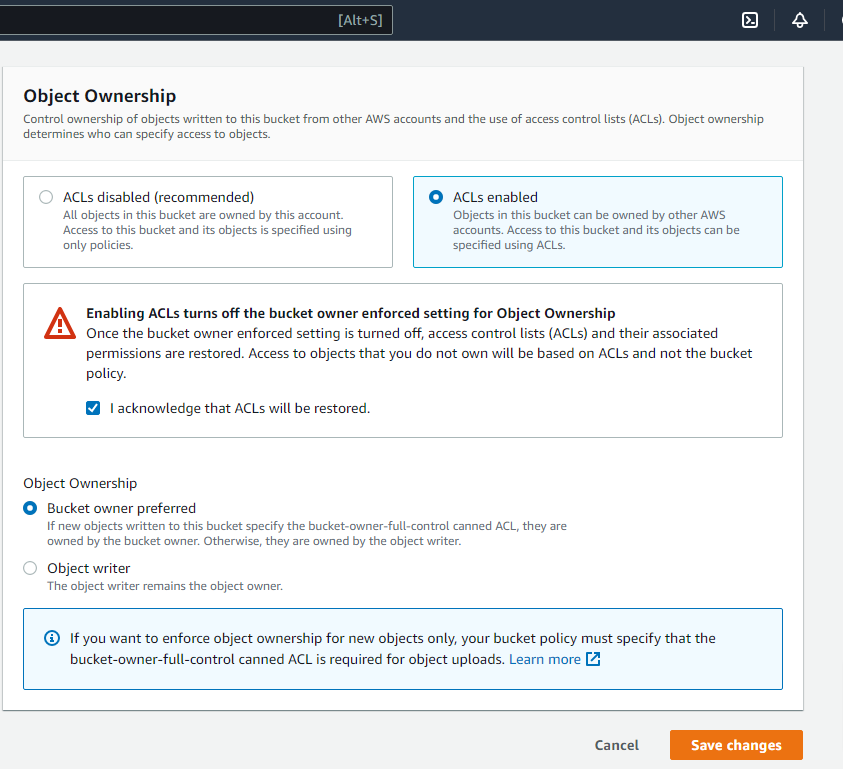843x769 pixels.
Task: Click the red warning triangle icon
Action: point(60,323)
